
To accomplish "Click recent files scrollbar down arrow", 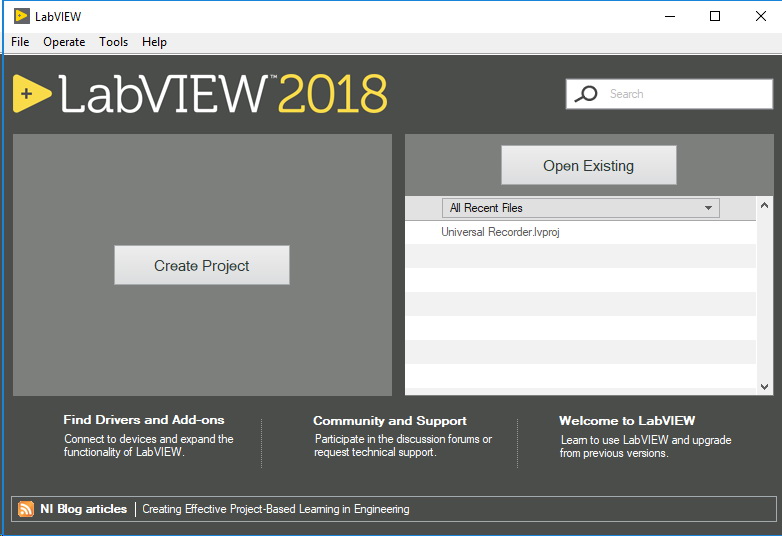I will point(764,386).
